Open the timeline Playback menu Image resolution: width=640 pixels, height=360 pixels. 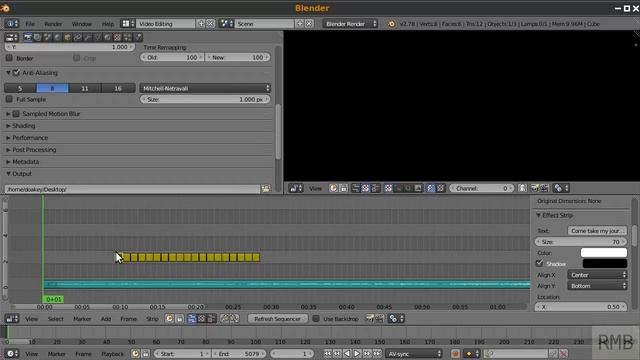pos(112,354)
